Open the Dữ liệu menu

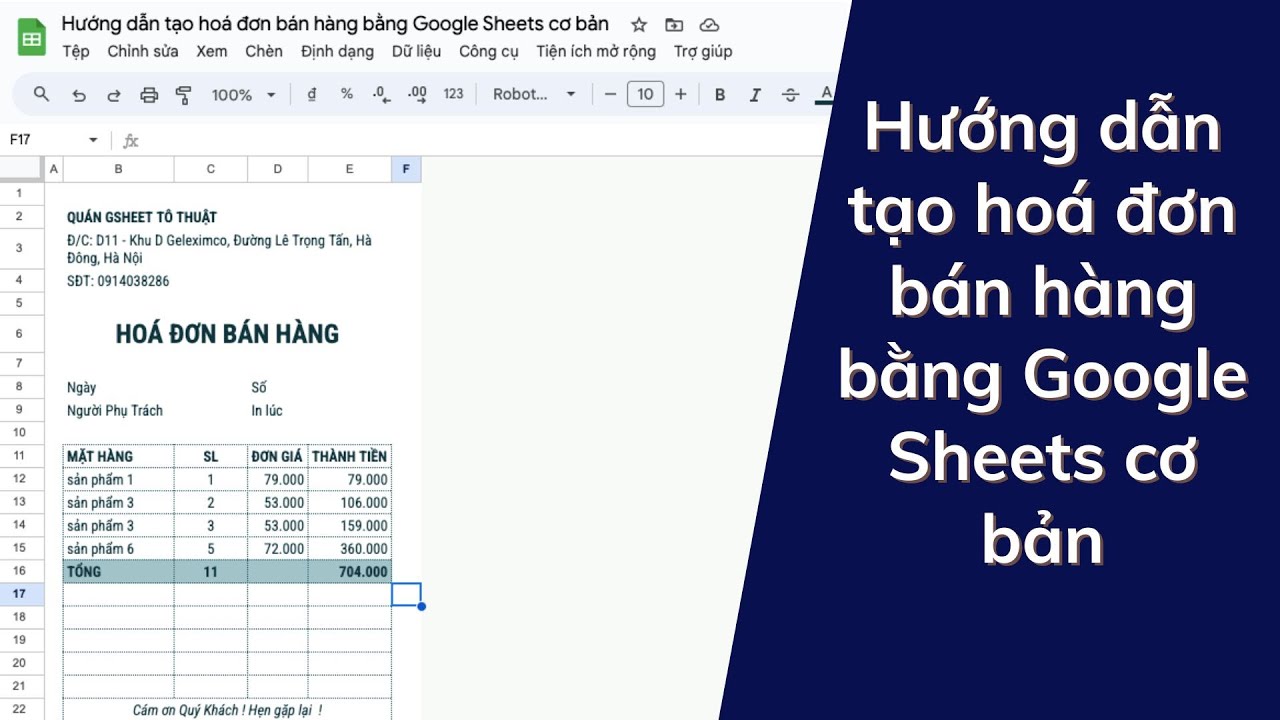416,51
